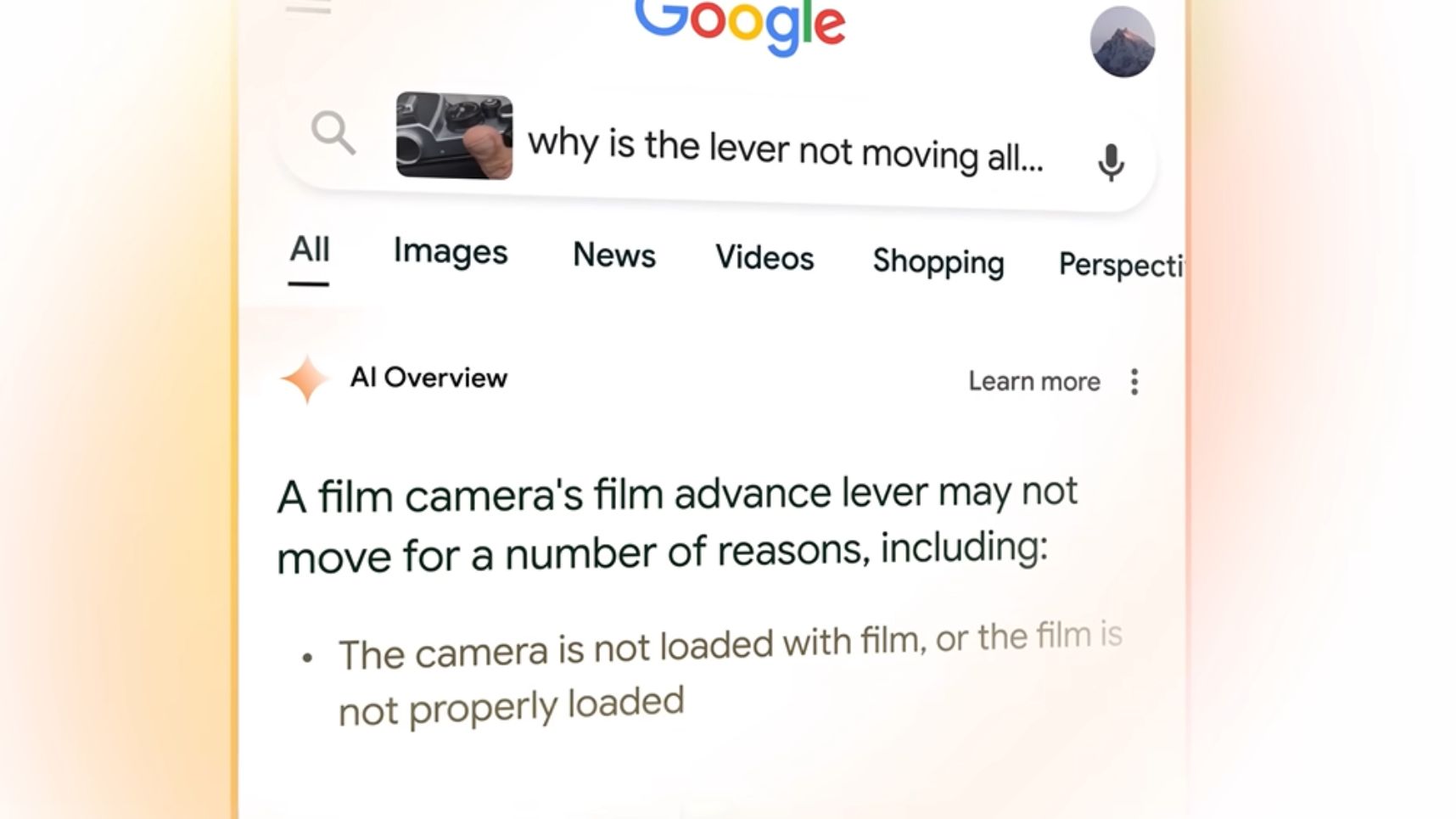Image resolution: width=1456 pixels, height=819 pixels.
Task: Open the camera photo thumbnail in search bar
Action: [x=454, y=136]
